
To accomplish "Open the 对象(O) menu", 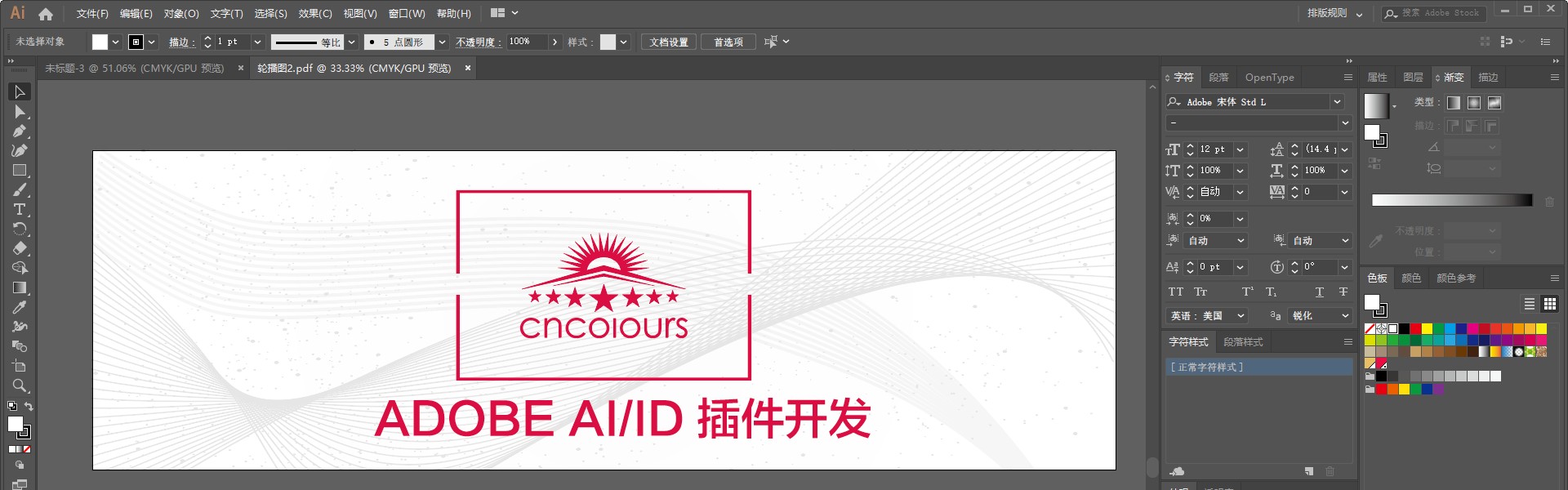I will [x=181, y=14].
